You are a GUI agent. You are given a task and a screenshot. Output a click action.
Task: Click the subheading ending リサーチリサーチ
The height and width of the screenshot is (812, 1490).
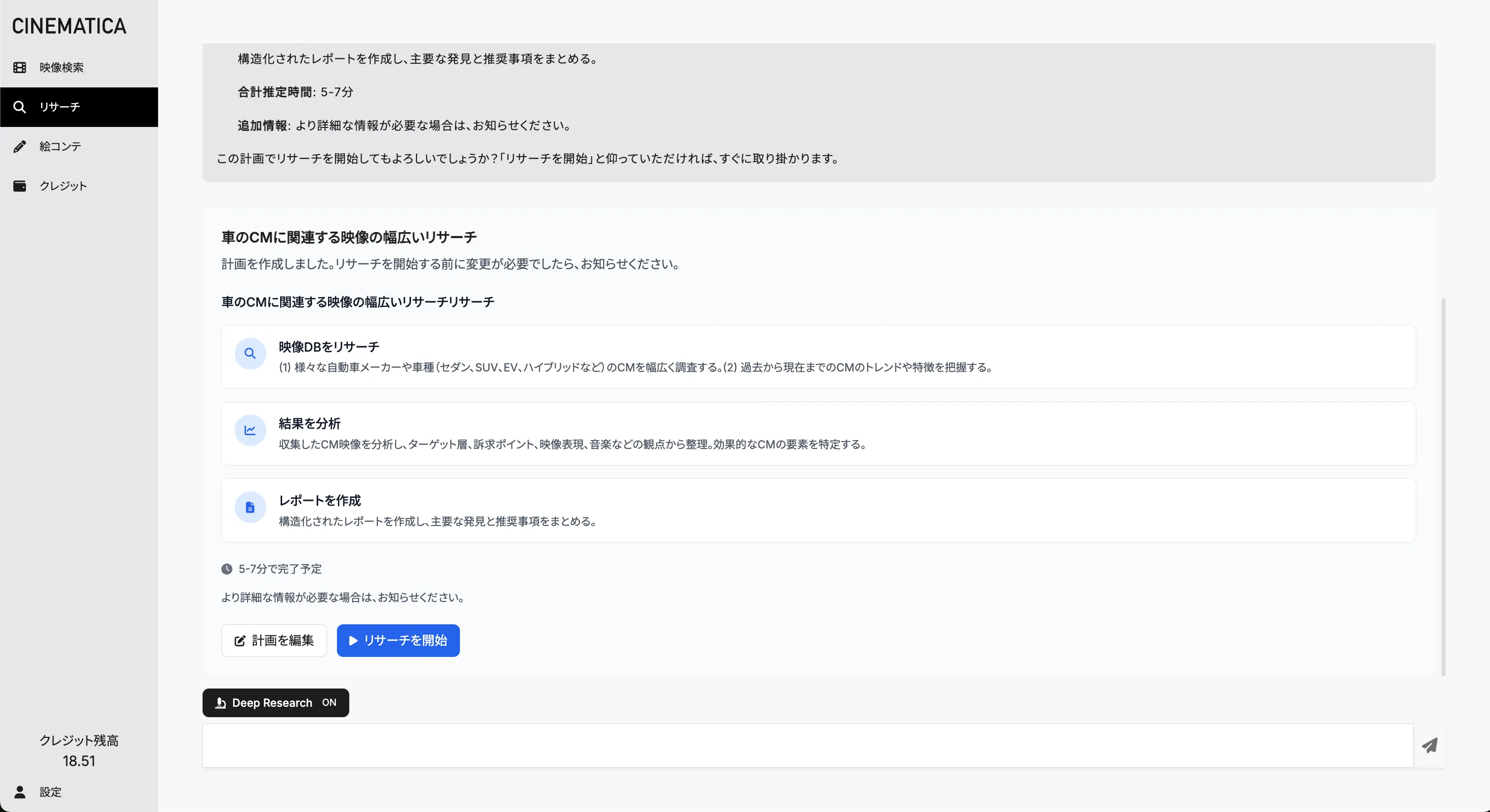tap(358, 302)
